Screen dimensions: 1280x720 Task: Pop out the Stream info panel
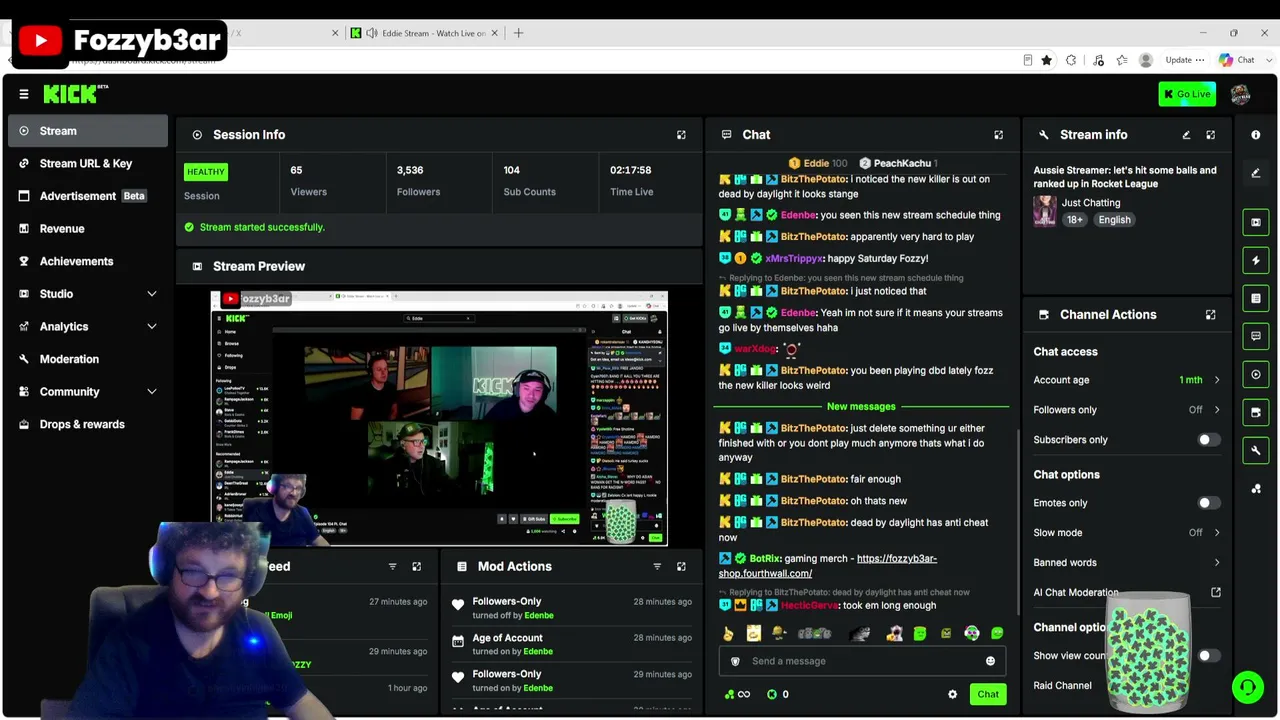[x=1210, y=135]
